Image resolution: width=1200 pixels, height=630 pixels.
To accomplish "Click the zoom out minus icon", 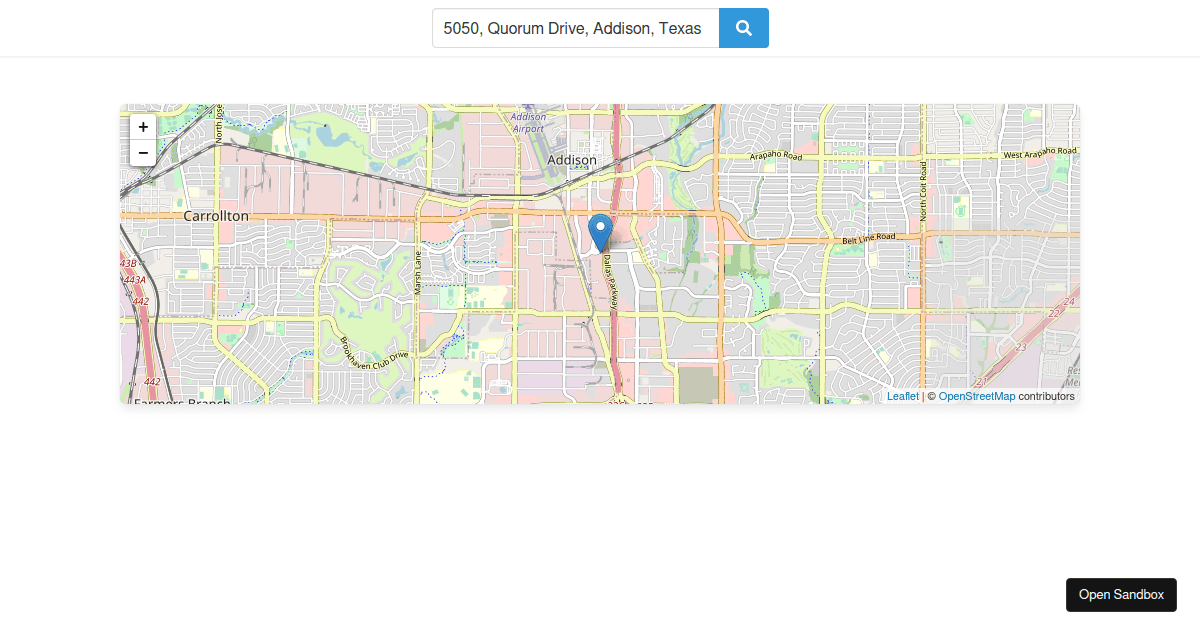I will point(143,152).
